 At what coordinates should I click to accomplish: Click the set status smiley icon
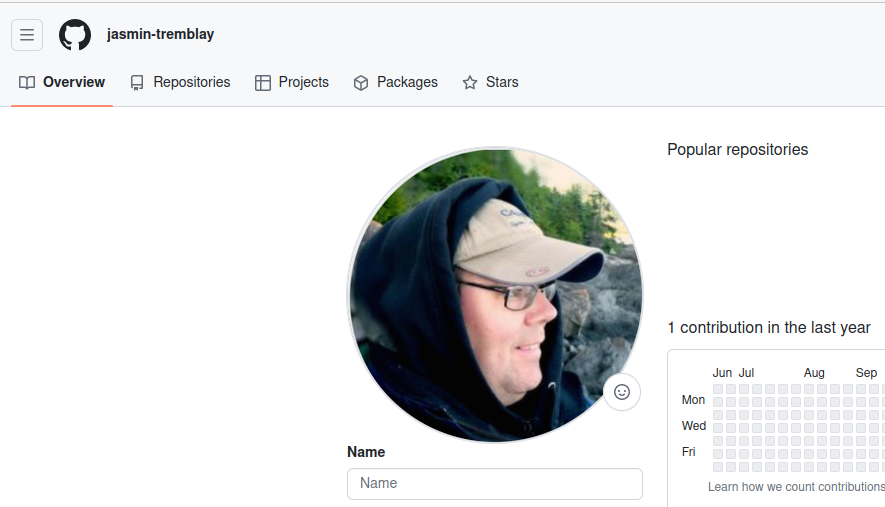(x=622, y=392)
